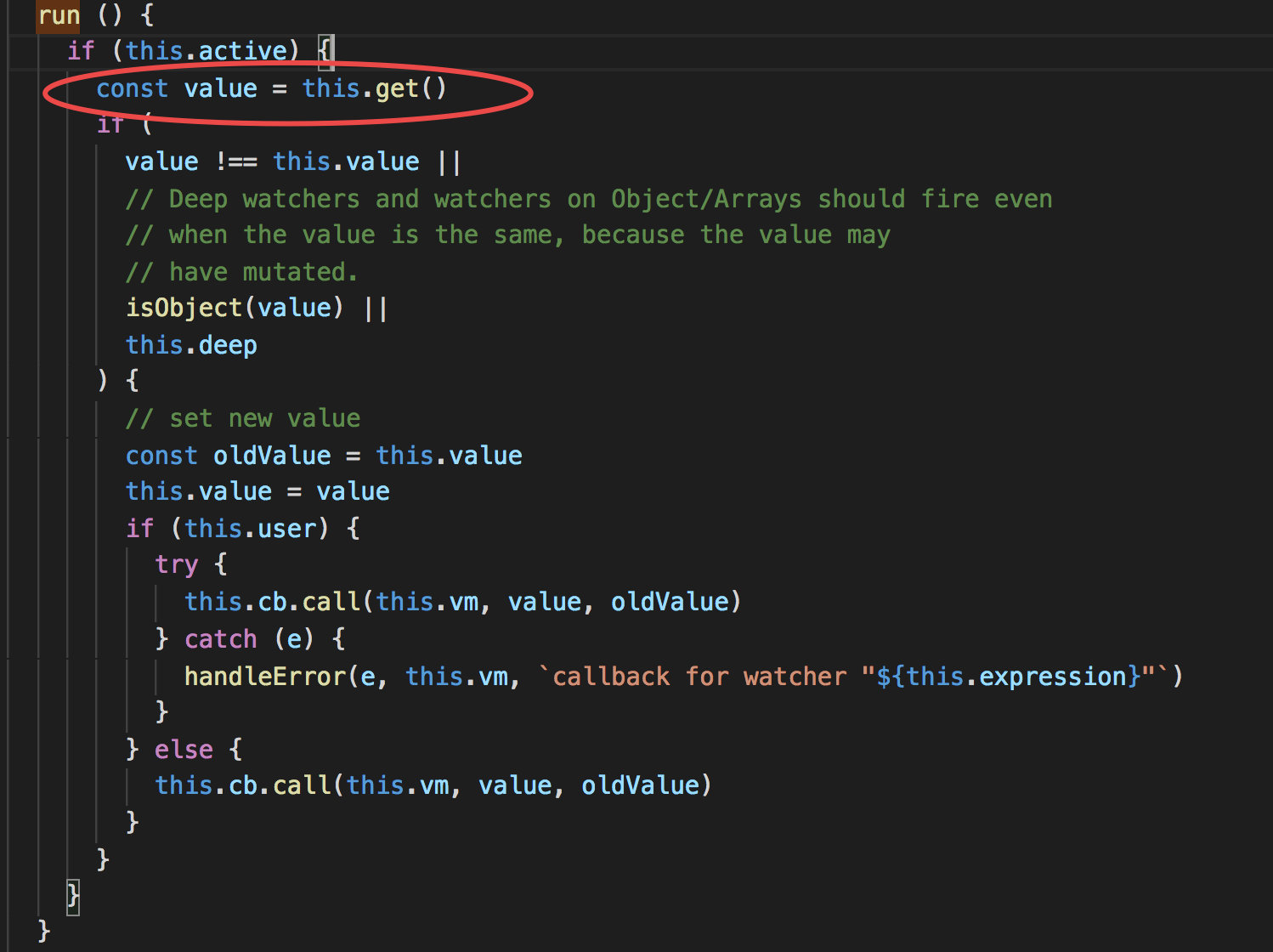The height and width of the screenshot is (952, 1273).
Task: Click 'this.cb.call' inside try block
Action: [273, 602]
